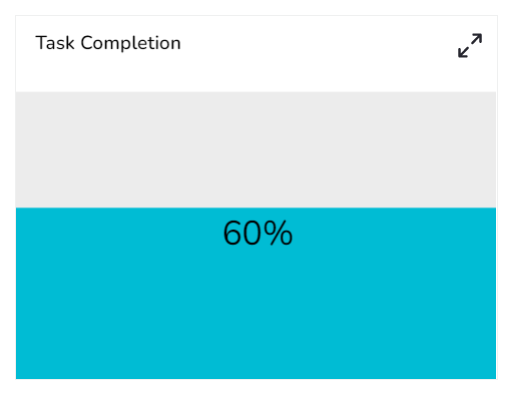Expand the Task Completion widget to fullscreen
This screenshot has height=404, width=512.
tap(470, 45)
